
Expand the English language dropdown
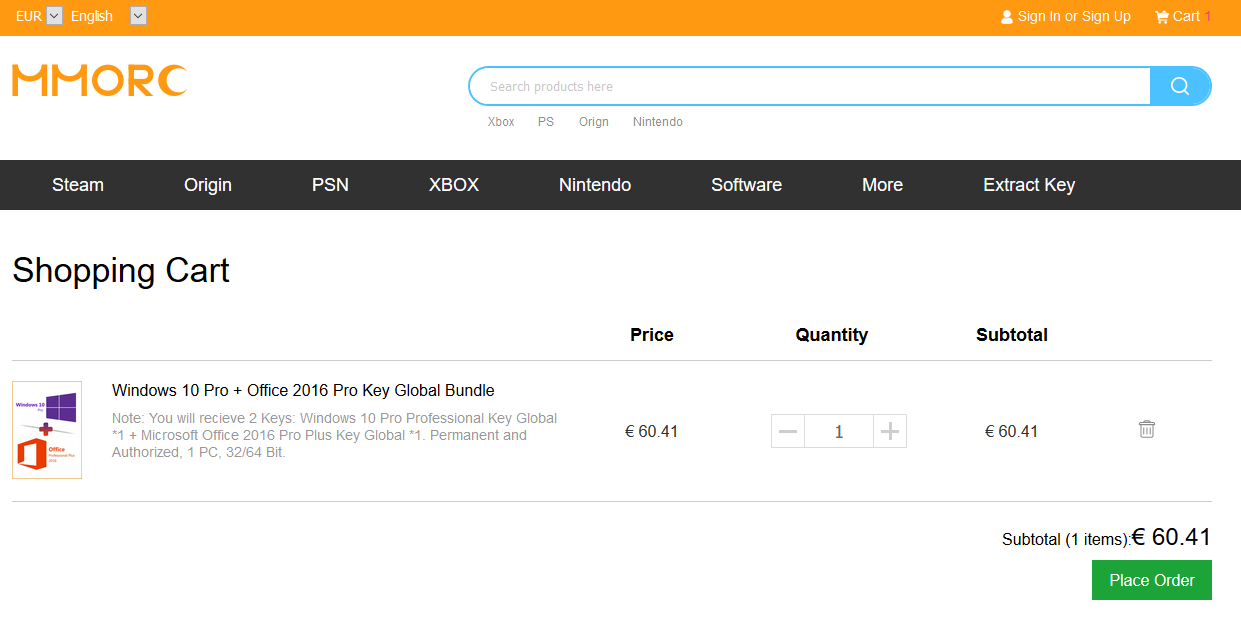pyautogui.click(x=138, y=16)
